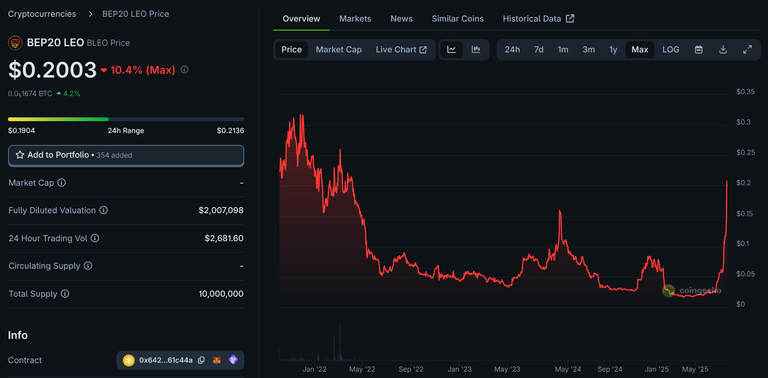Click Add to Portfolio button

(x=126, y=155)
